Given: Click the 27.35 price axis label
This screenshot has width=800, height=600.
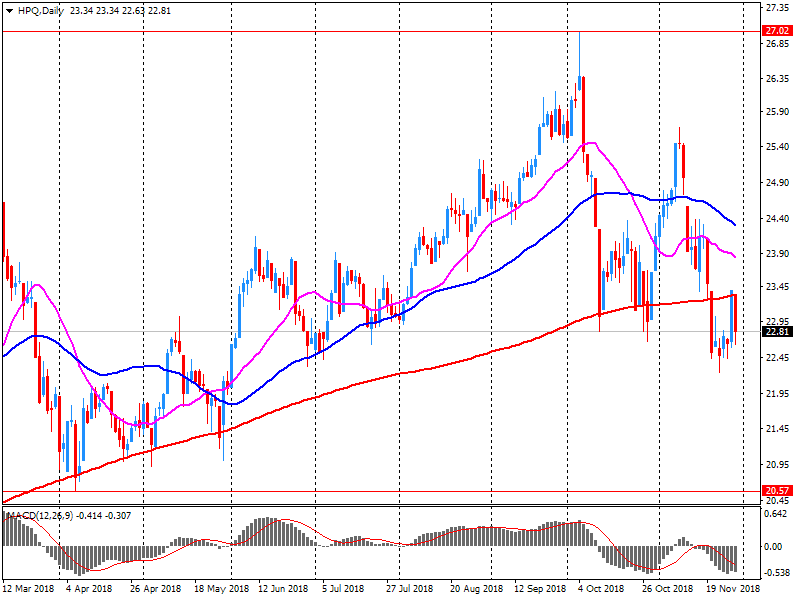Looking at the screenshot, I should pyautogui.click(x=777, y=8).
